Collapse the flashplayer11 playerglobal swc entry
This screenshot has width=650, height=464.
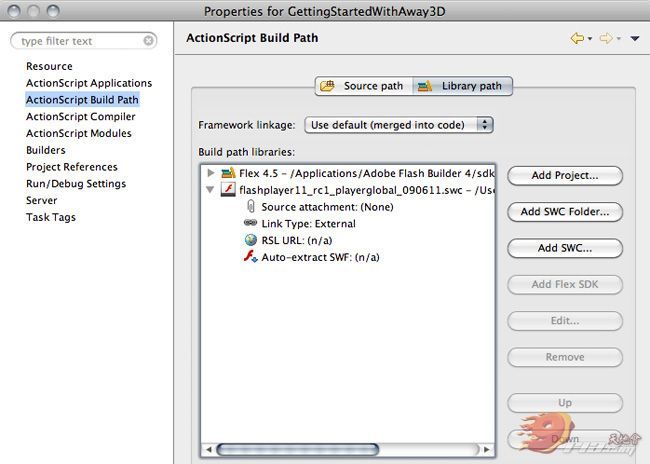tap(210, 190)
